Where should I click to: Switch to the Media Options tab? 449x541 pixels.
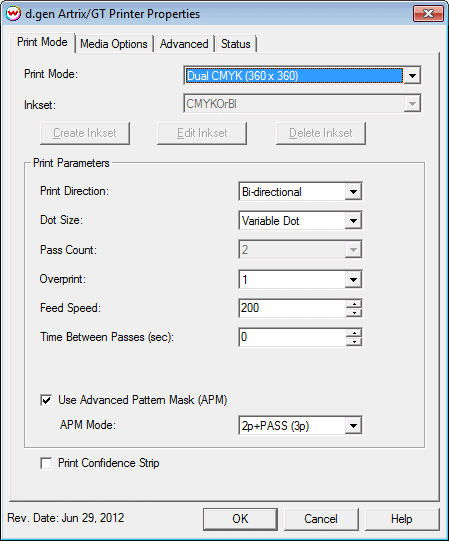(x=114, y=44)
